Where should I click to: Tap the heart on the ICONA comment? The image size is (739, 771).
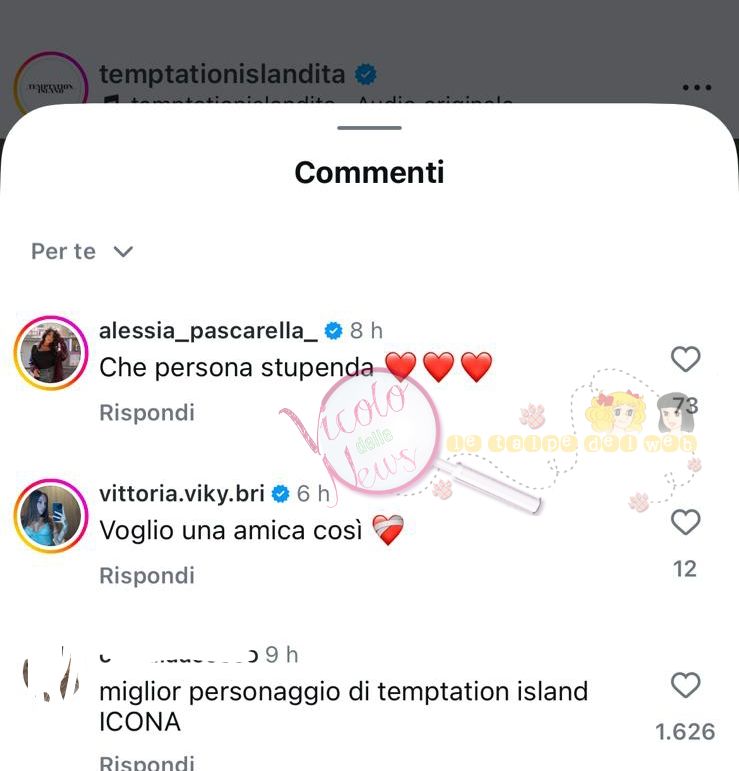[685, 685]
